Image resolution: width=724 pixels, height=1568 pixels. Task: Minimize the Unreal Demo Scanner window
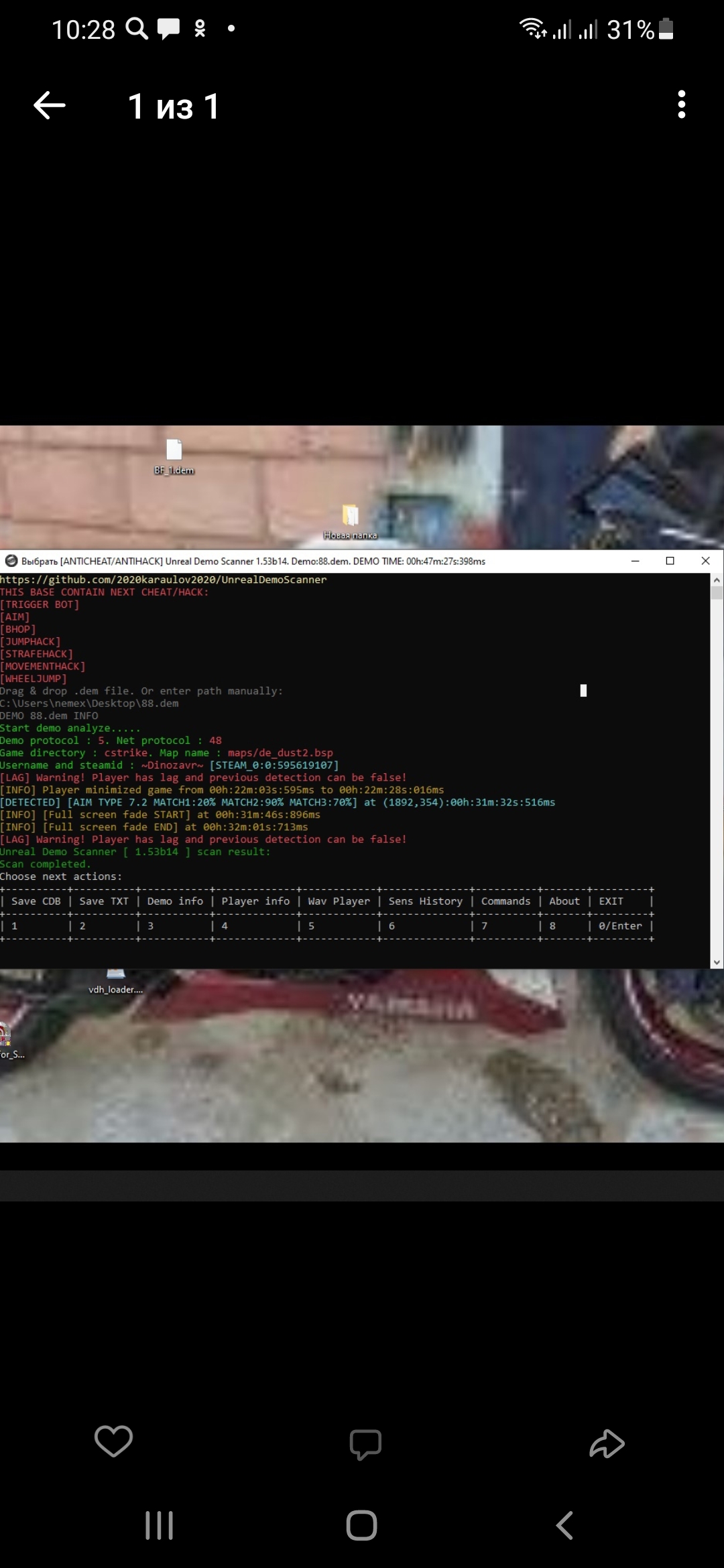coord(635,561)
